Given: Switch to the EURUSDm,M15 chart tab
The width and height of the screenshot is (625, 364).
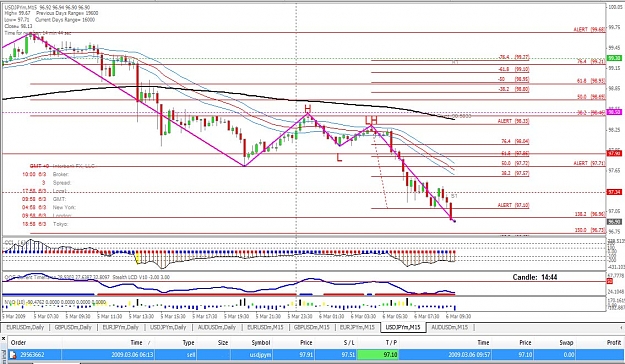Looking at the screenshot, I should pyautogui.click(x=265, y=327).
